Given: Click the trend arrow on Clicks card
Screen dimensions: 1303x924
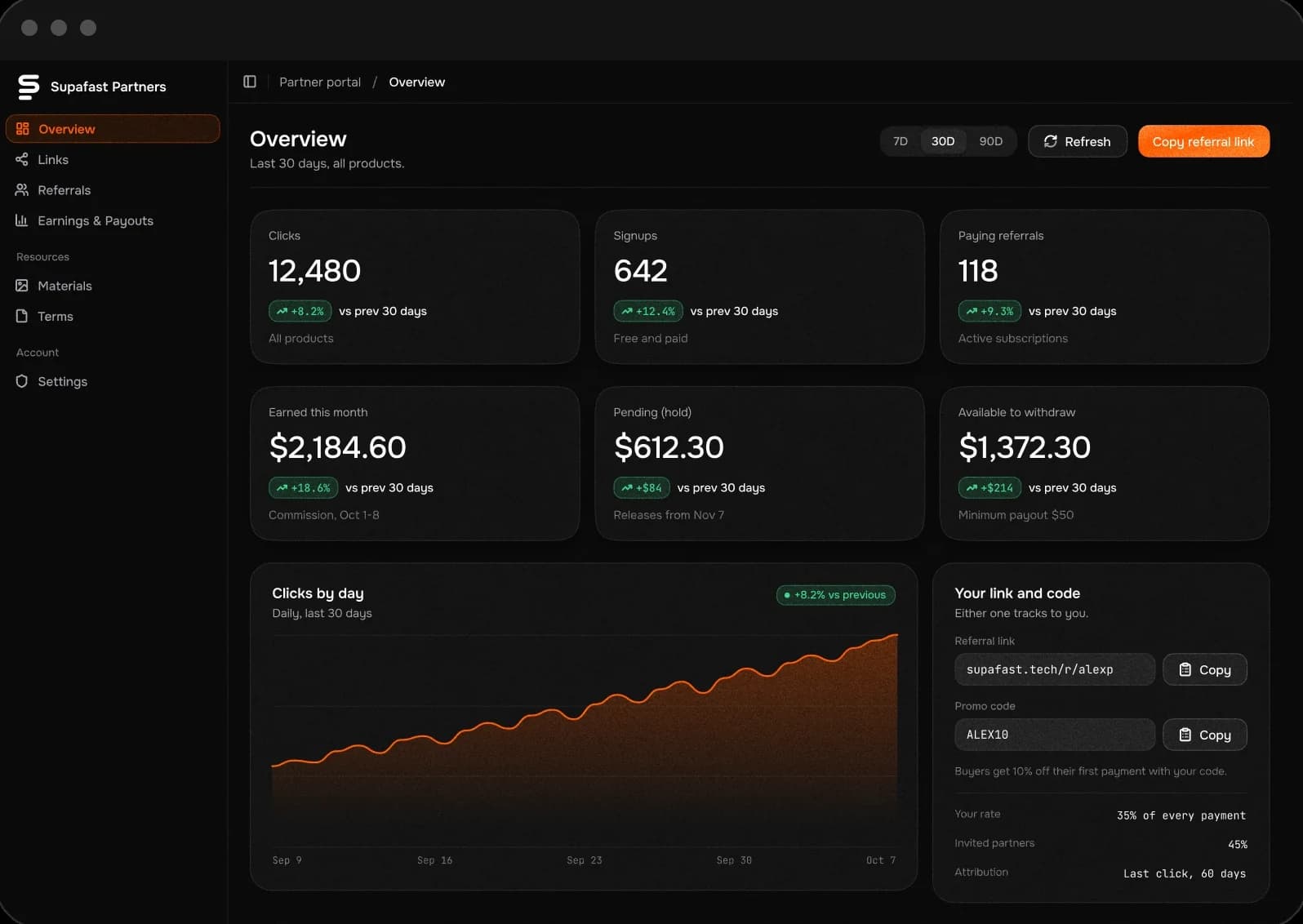Looking at the screenshot, I should click(282, 311).
